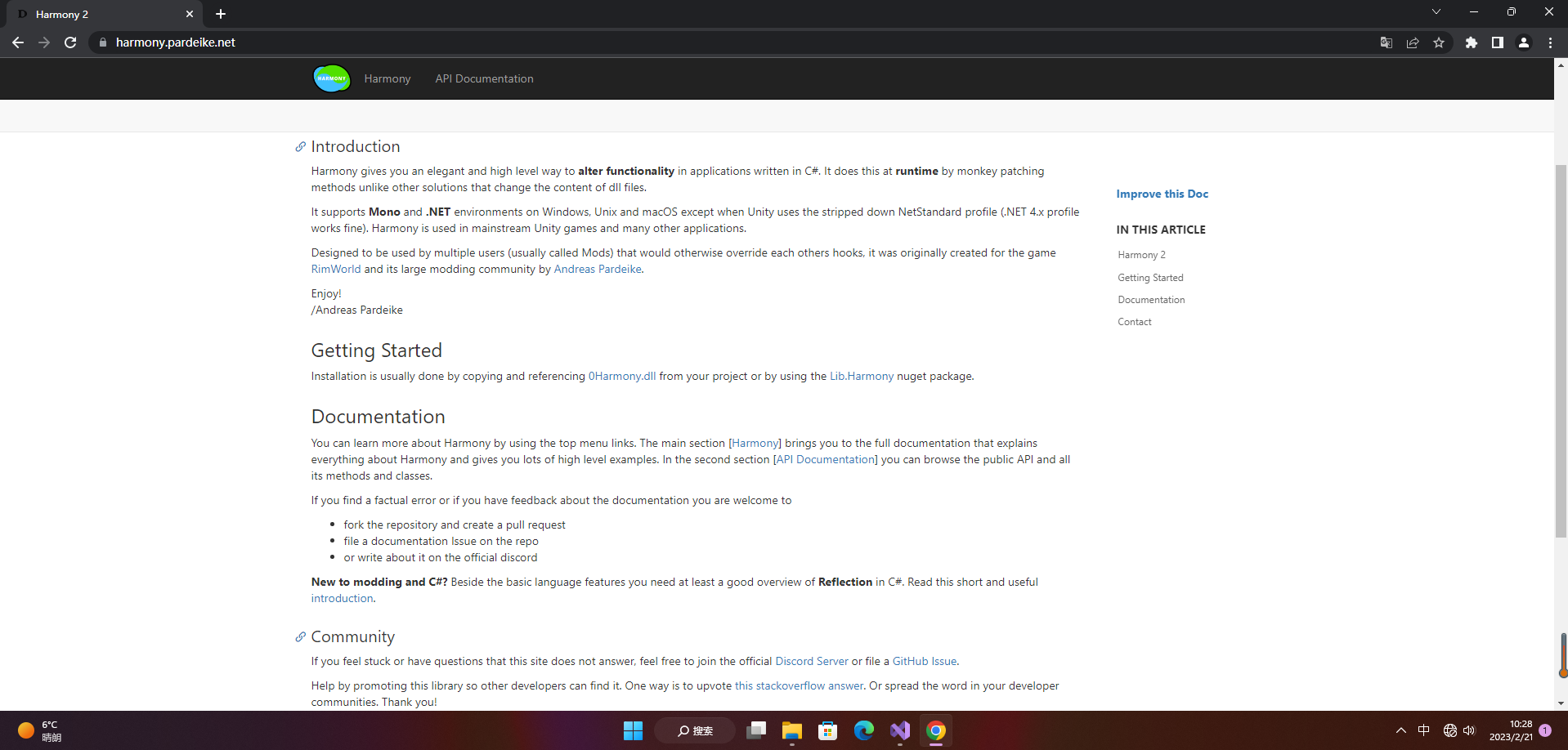
Task: Follow the [API Documentation] inline link
Action: (x=826, y=459)
